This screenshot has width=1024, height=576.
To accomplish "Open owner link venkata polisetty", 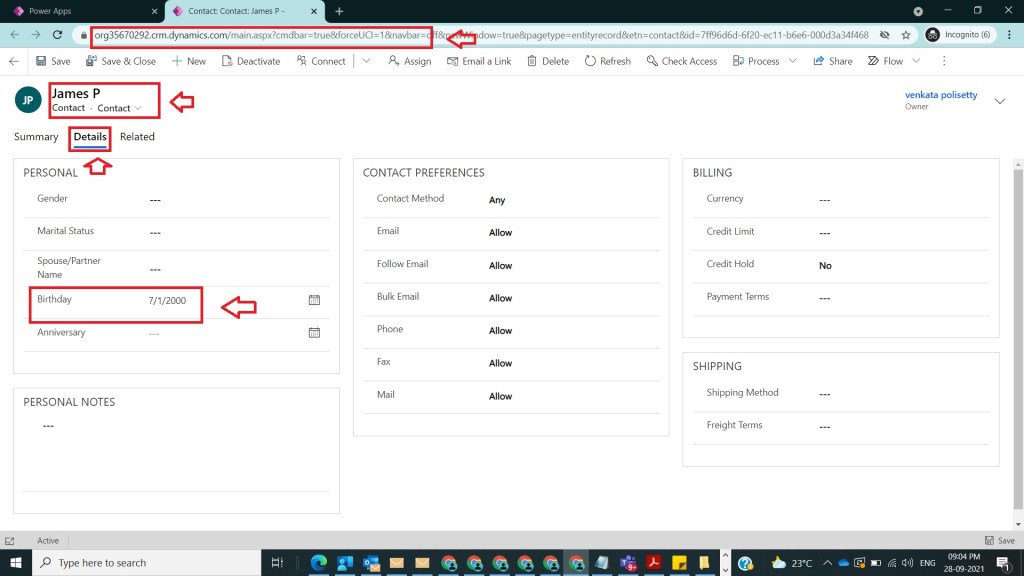I will [x=941, y=95].
